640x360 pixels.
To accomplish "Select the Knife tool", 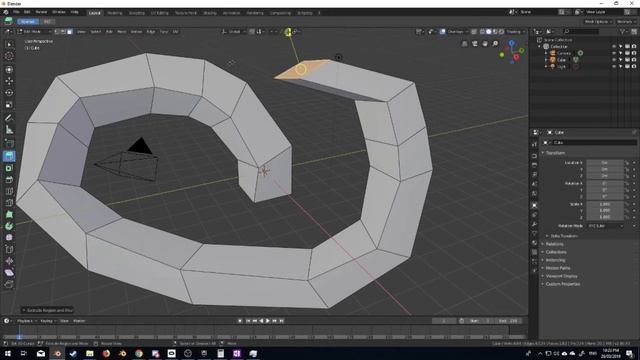I will coord(9,203).
